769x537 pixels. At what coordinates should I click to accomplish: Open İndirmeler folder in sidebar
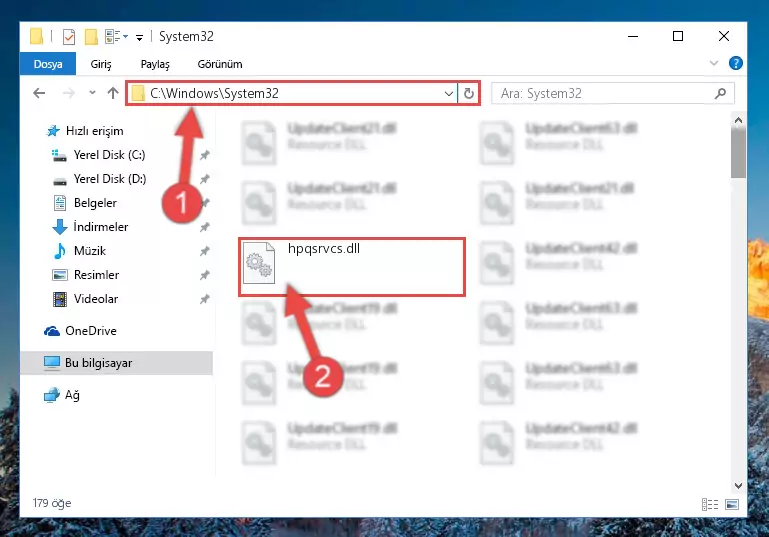[101, 227]
